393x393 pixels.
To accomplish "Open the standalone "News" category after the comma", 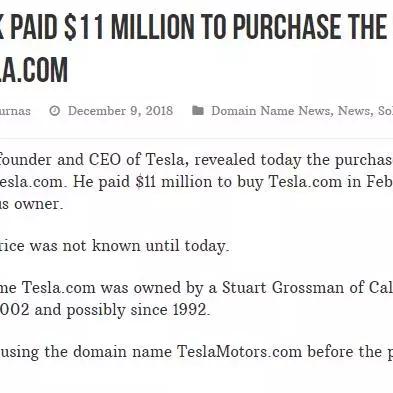I will (x=353, y=111).
